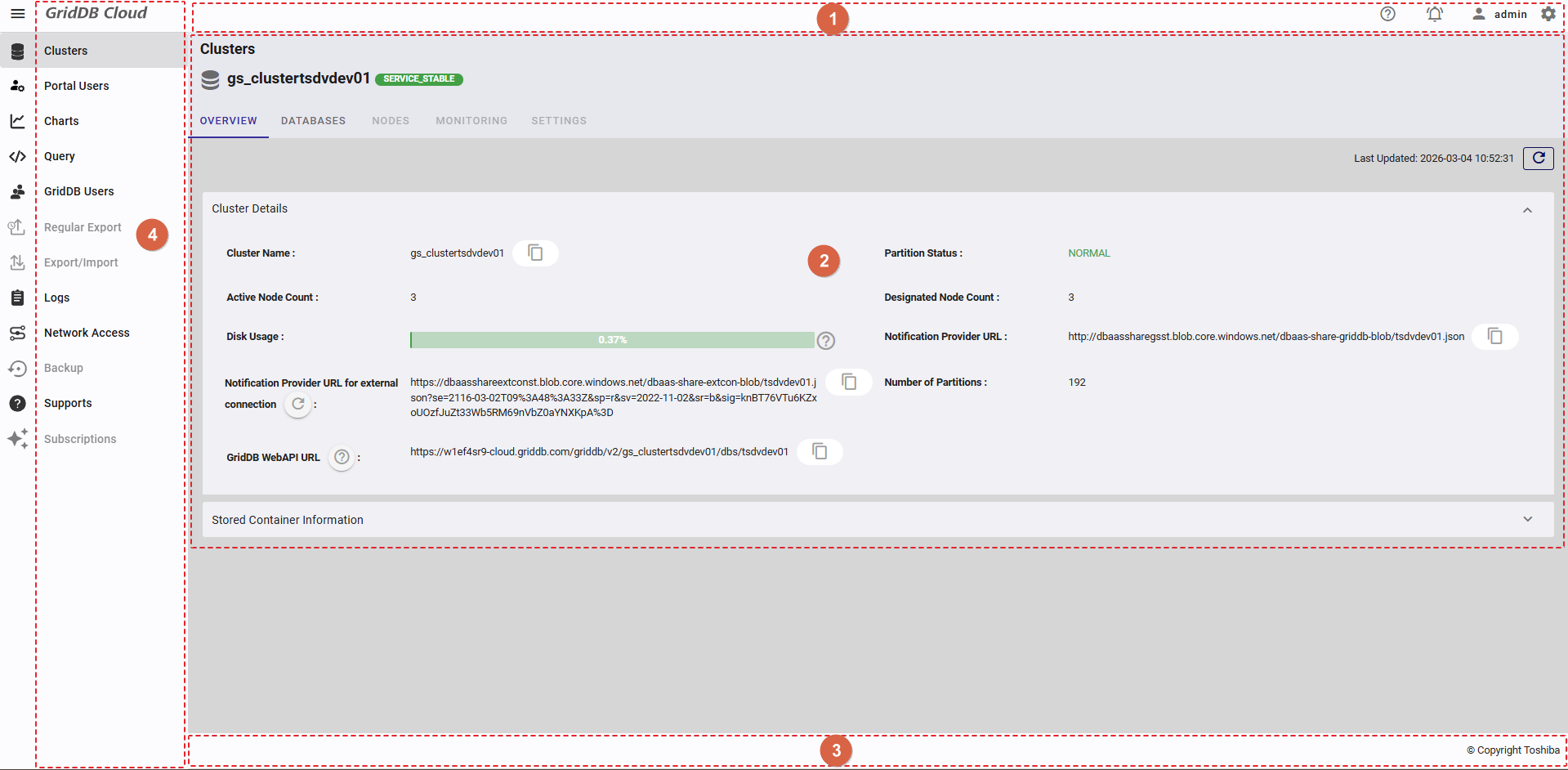Screen dimensions: 1568x770
Task: Open the Clusters page
Action: [65, 51]
